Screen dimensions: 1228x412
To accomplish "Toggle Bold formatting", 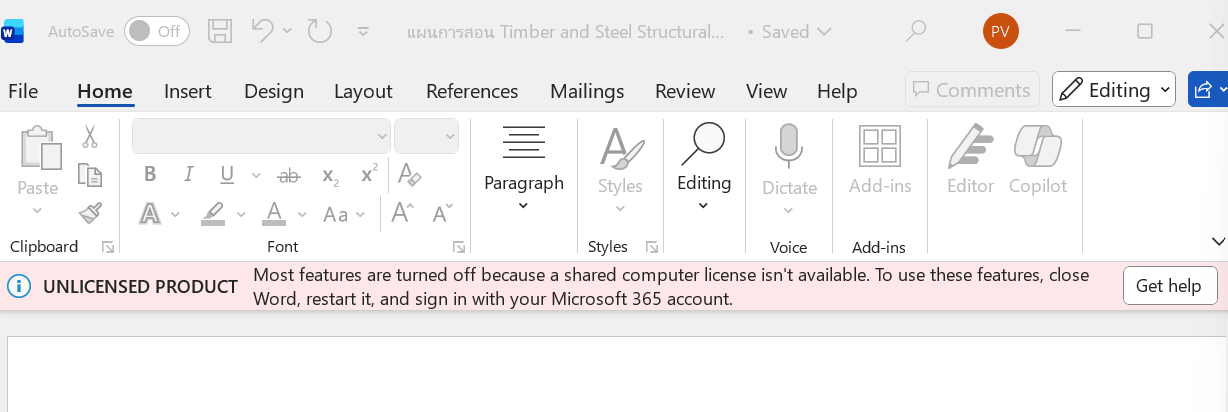I will [x=150, y=175].
